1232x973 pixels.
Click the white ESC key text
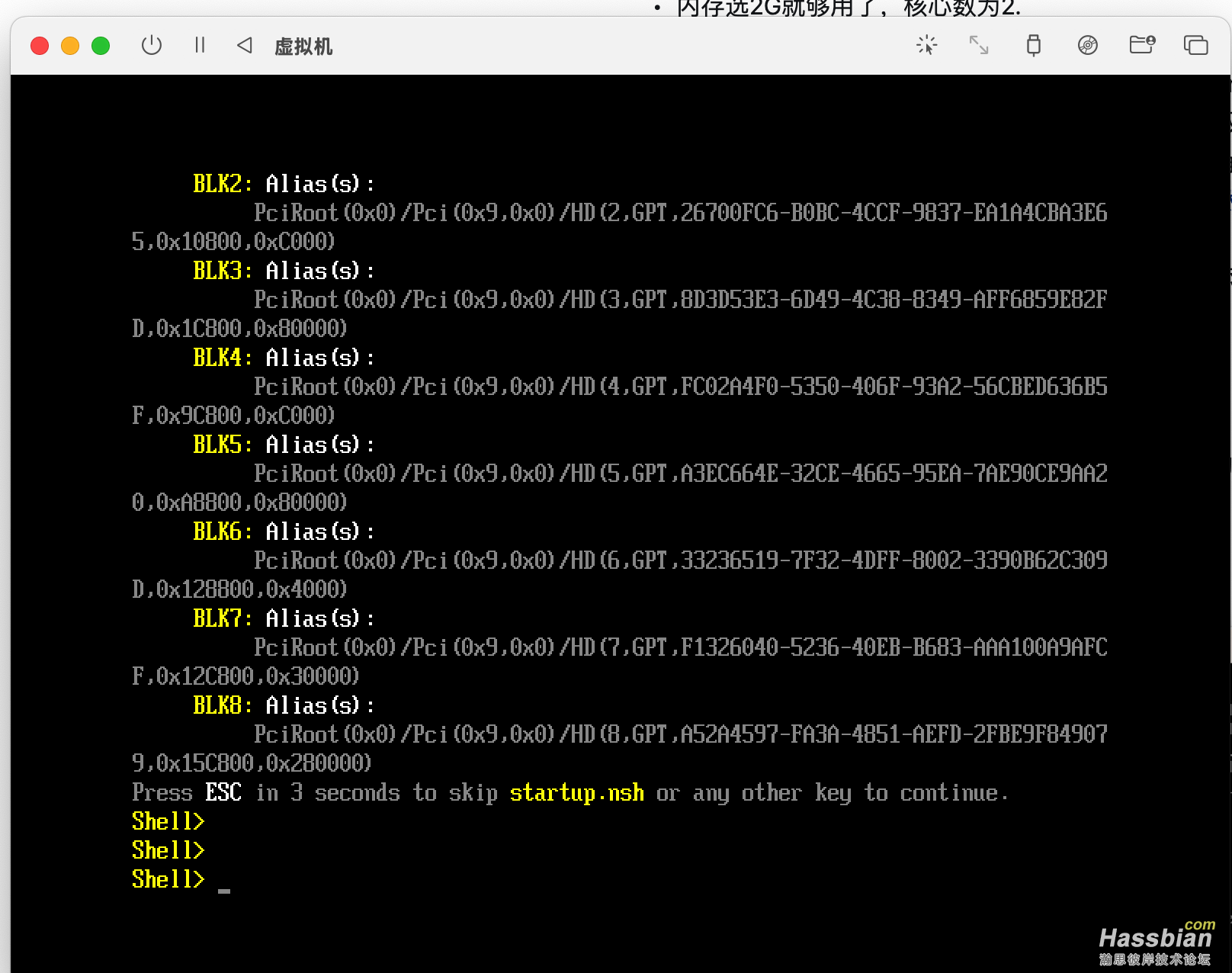point(223,792)
